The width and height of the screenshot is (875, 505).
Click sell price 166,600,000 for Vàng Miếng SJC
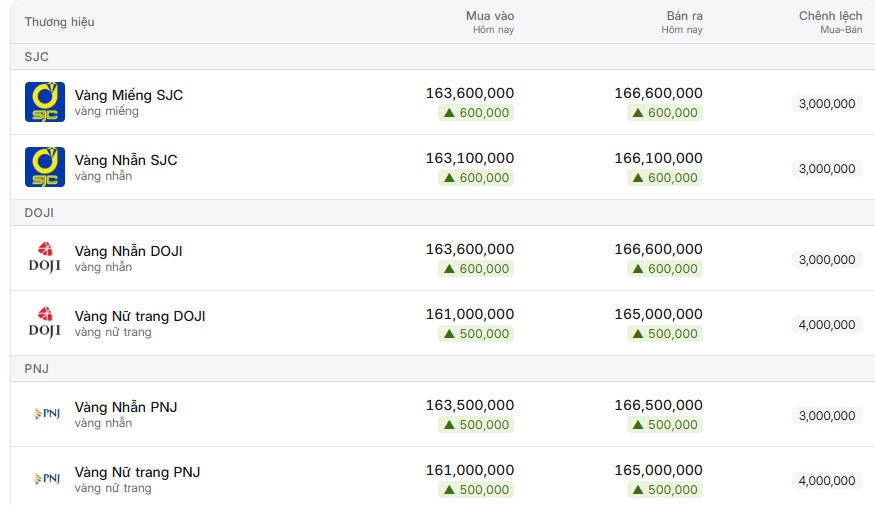point(658,93)
